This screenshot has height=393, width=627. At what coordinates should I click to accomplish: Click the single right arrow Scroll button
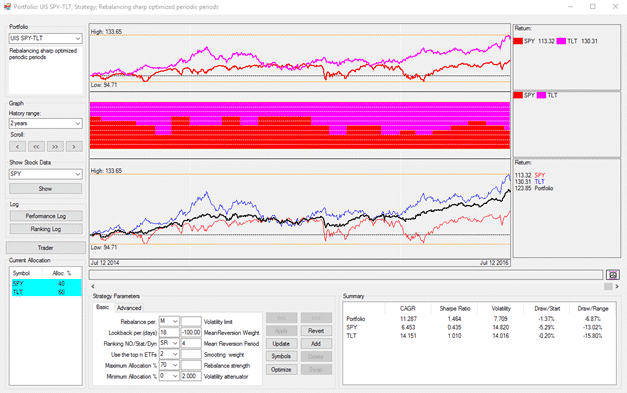(x=74, y=147)
